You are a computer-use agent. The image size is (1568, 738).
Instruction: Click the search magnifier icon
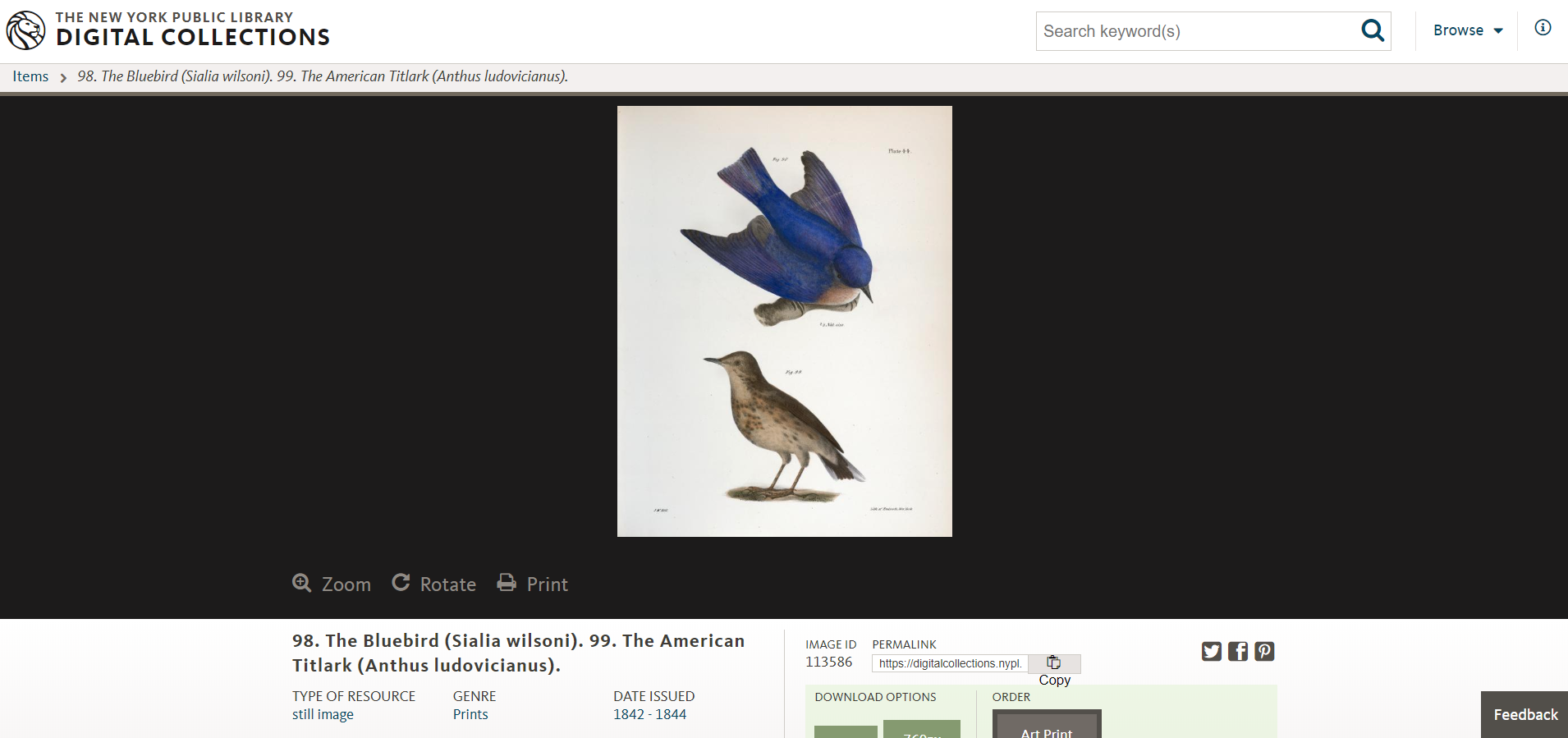click(1373, 31)
